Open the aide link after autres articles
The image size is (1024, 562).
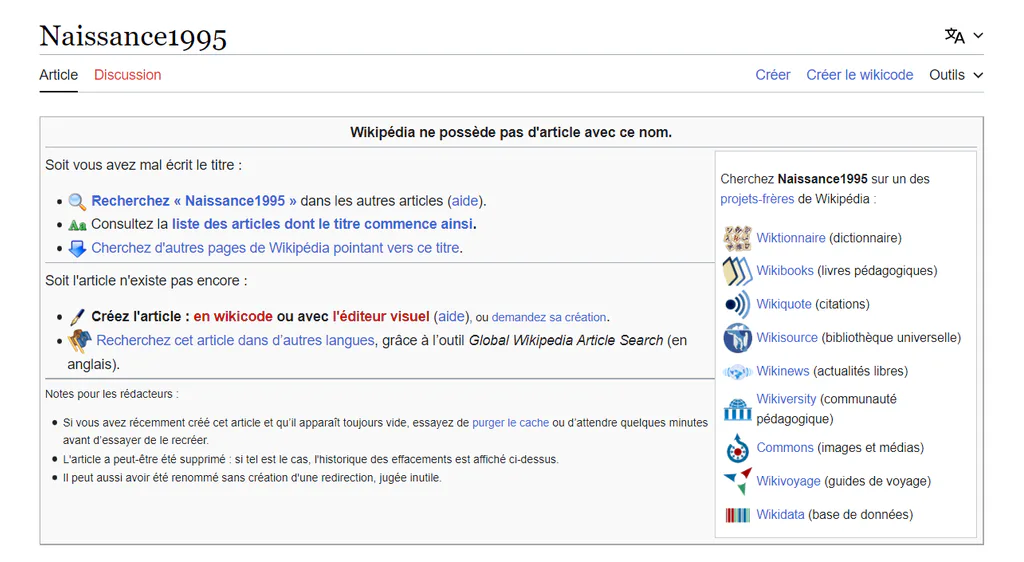pos(465,201)
